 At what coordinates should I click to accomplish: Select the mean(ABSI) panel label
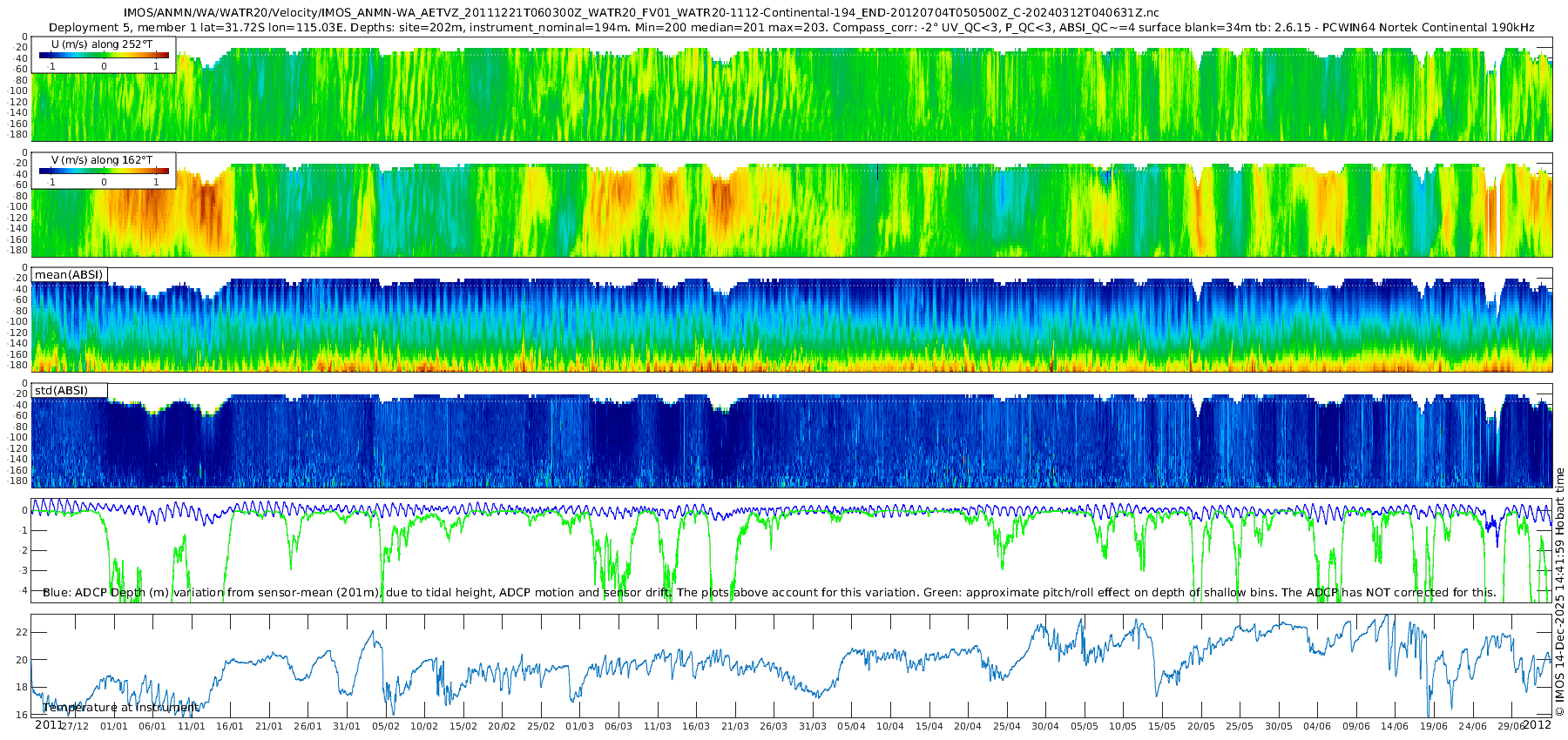pos(69,275)
